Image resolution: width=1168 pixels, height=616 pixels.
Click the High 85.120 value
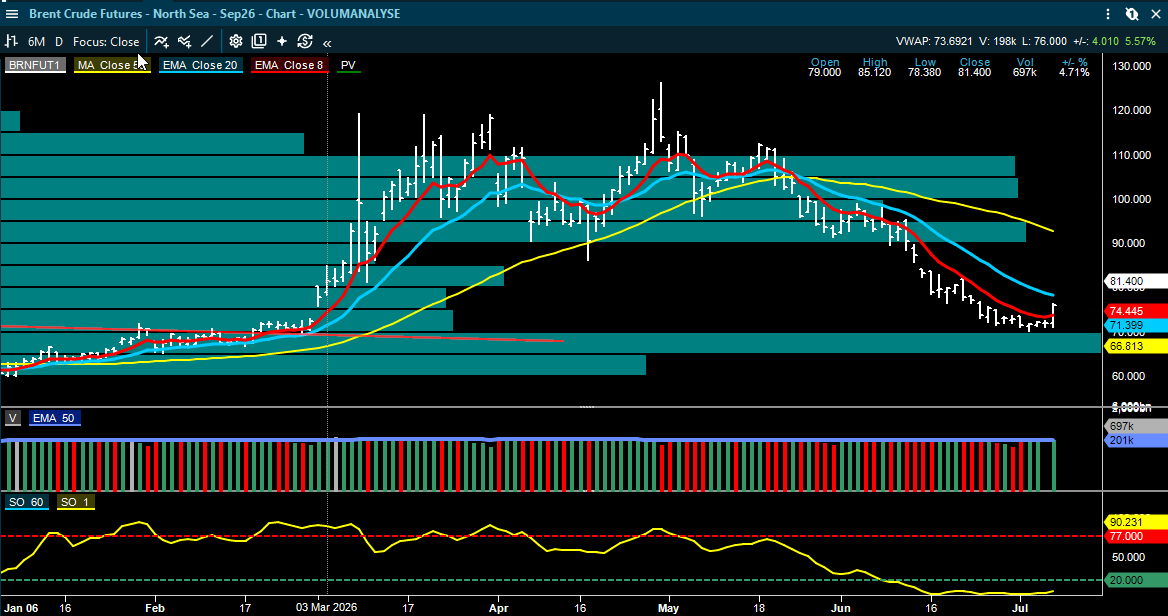[875, 72]
